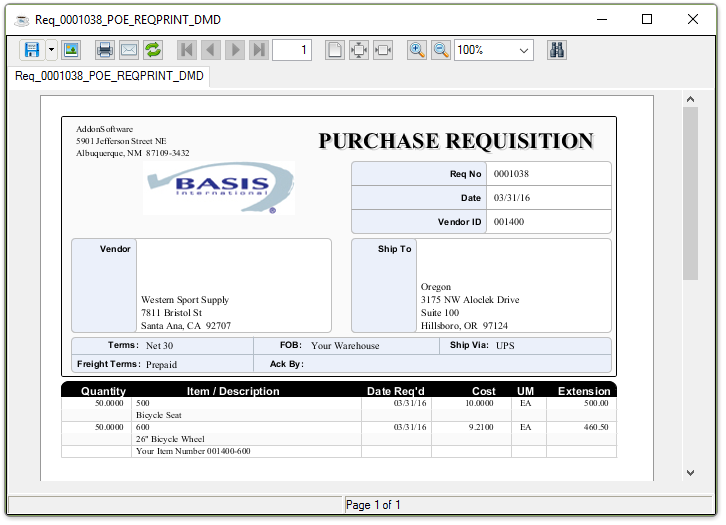Click the extension amount 500.00
Screen dimensions: 726x525
(x=596, y=403)
